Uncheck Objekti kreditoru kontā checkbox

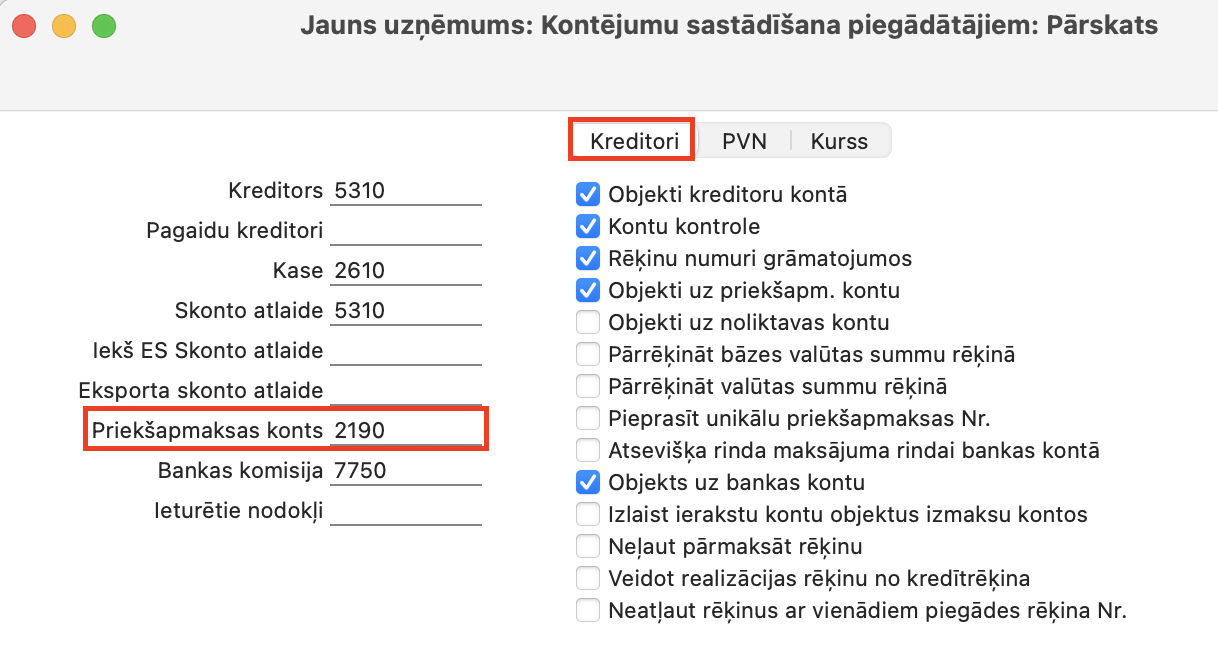(588, 194)
